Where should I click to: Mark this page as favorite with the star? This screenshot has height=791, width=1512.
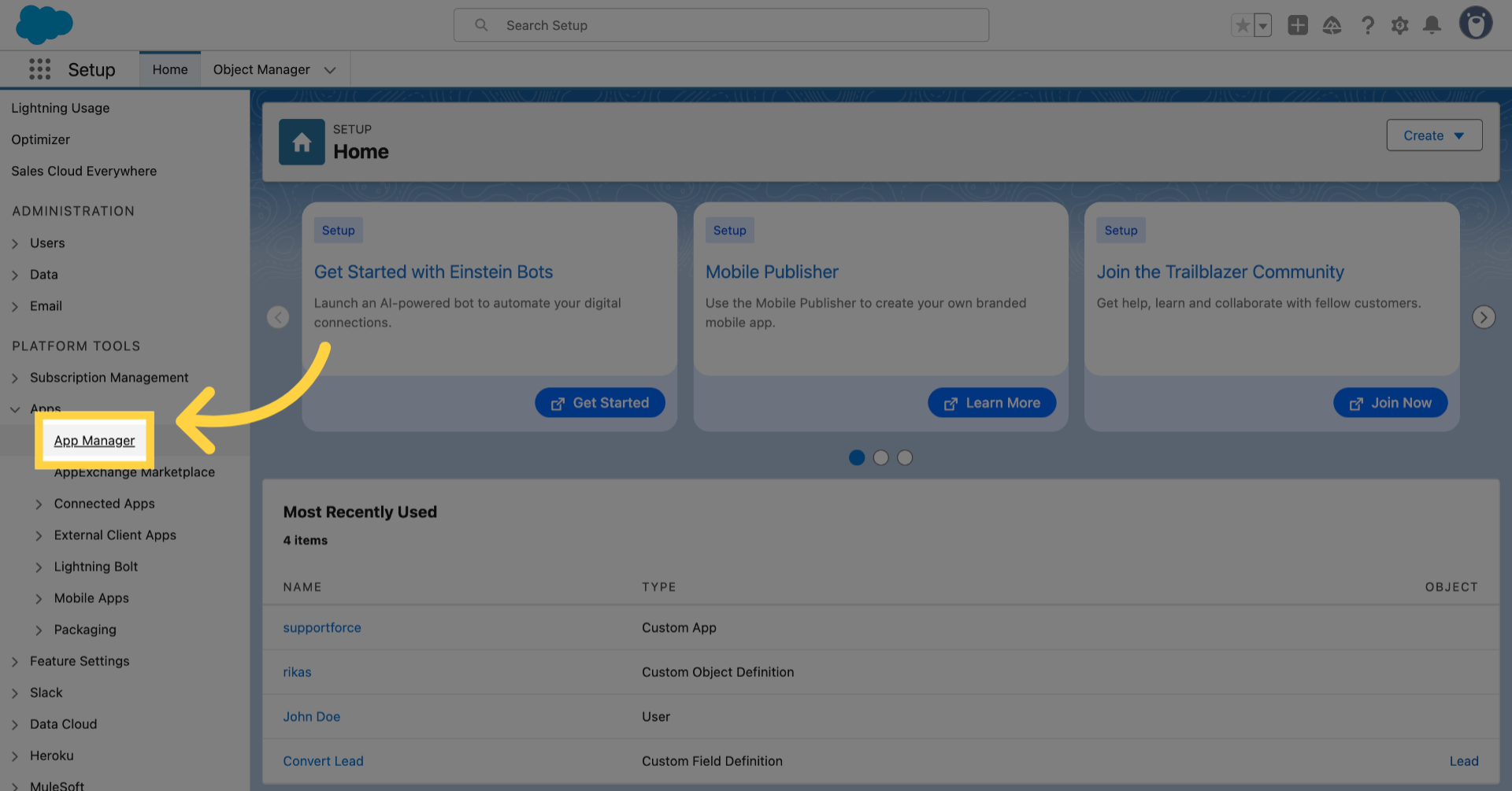point(1242,24)
